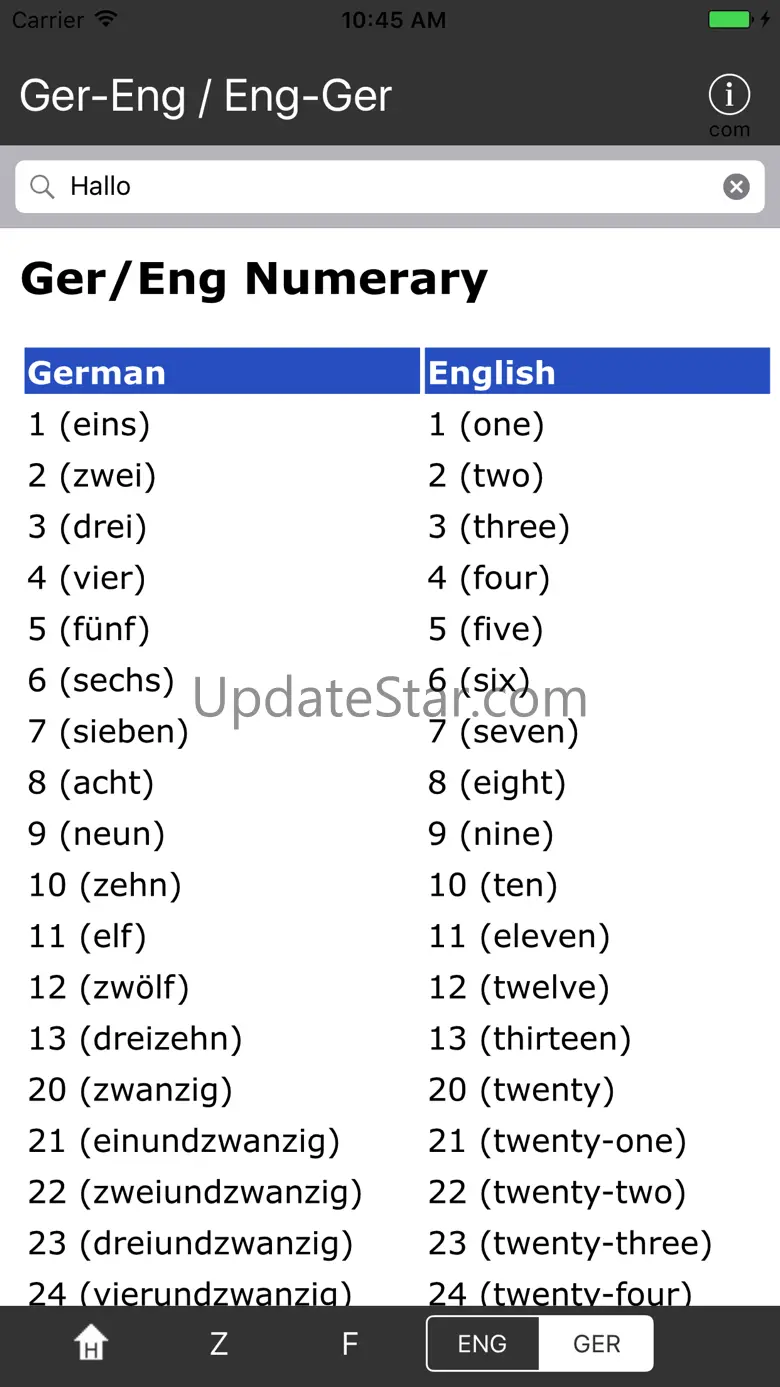The width and height of the screenshot is (780, 1387).
Task: Click the battery indicator icon
Action: point(731,20)
